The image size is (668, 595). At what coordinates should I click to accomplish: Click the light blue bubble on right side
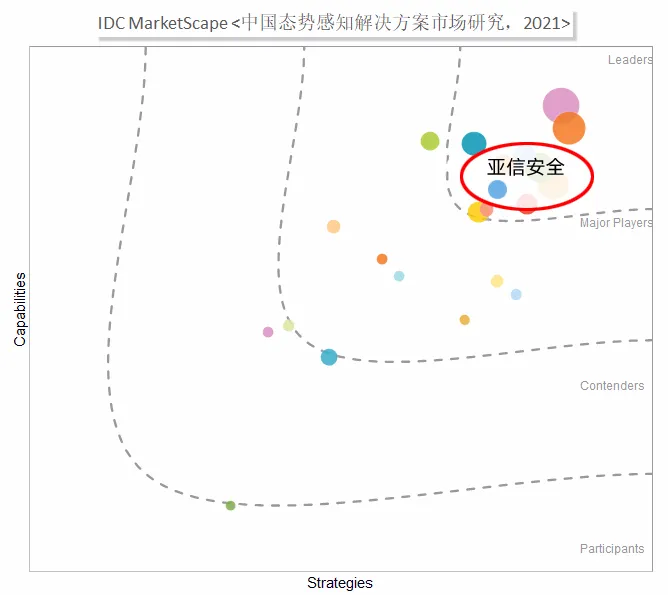point(516,295)
